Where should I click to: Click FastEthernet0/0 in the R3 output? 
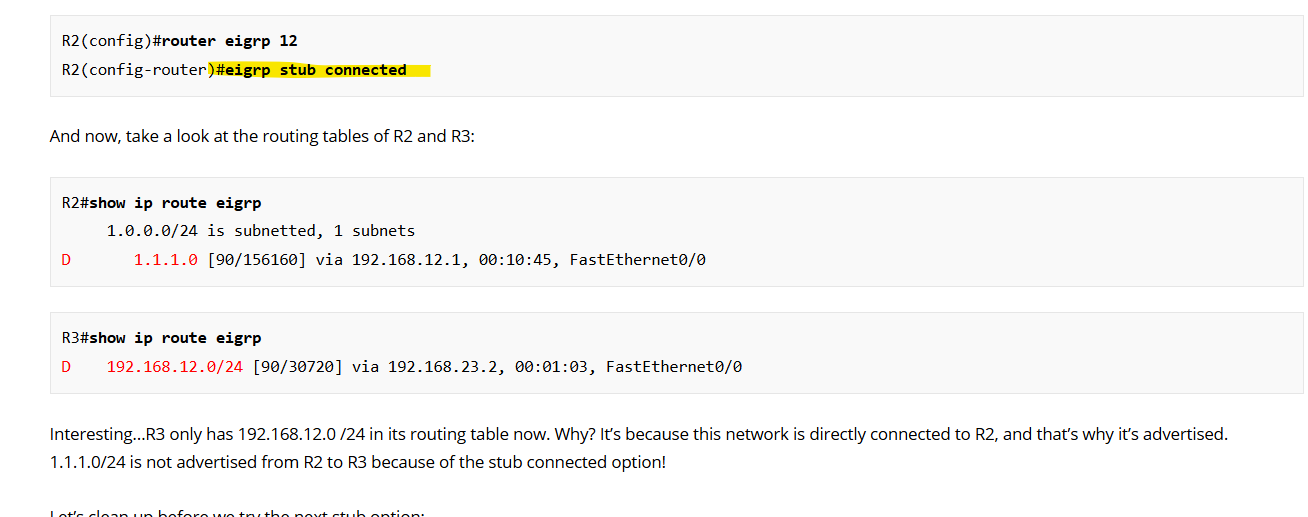(674, 367)
